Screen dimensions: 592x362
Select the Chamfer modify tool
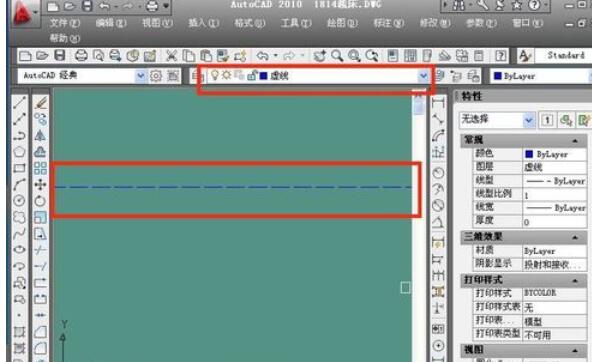tap(40, 332)
